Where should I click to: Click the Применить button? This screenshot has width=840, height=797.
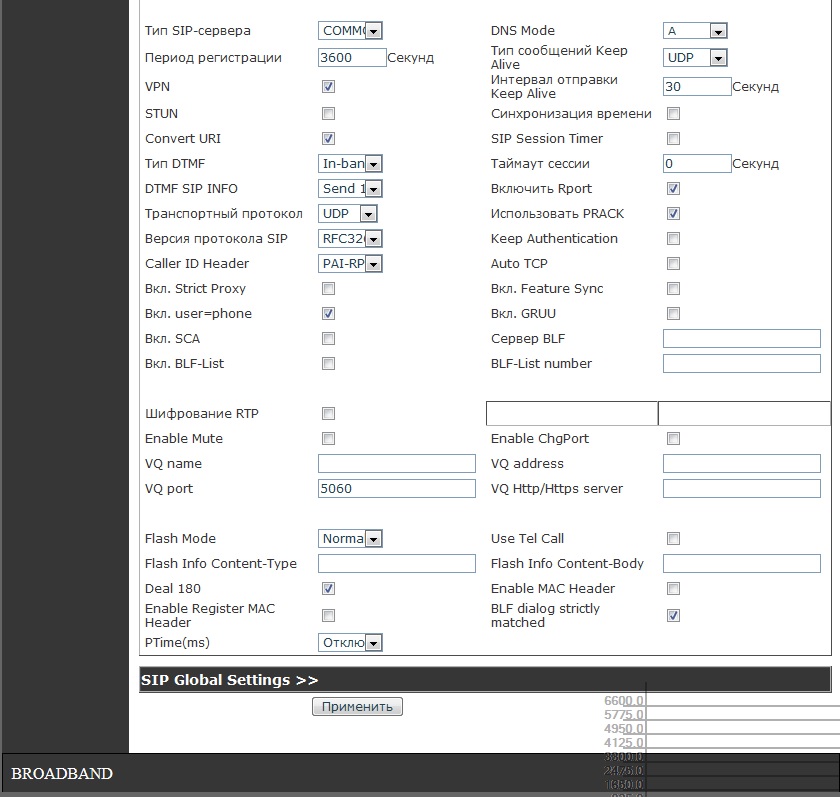(x=357, y=707)
